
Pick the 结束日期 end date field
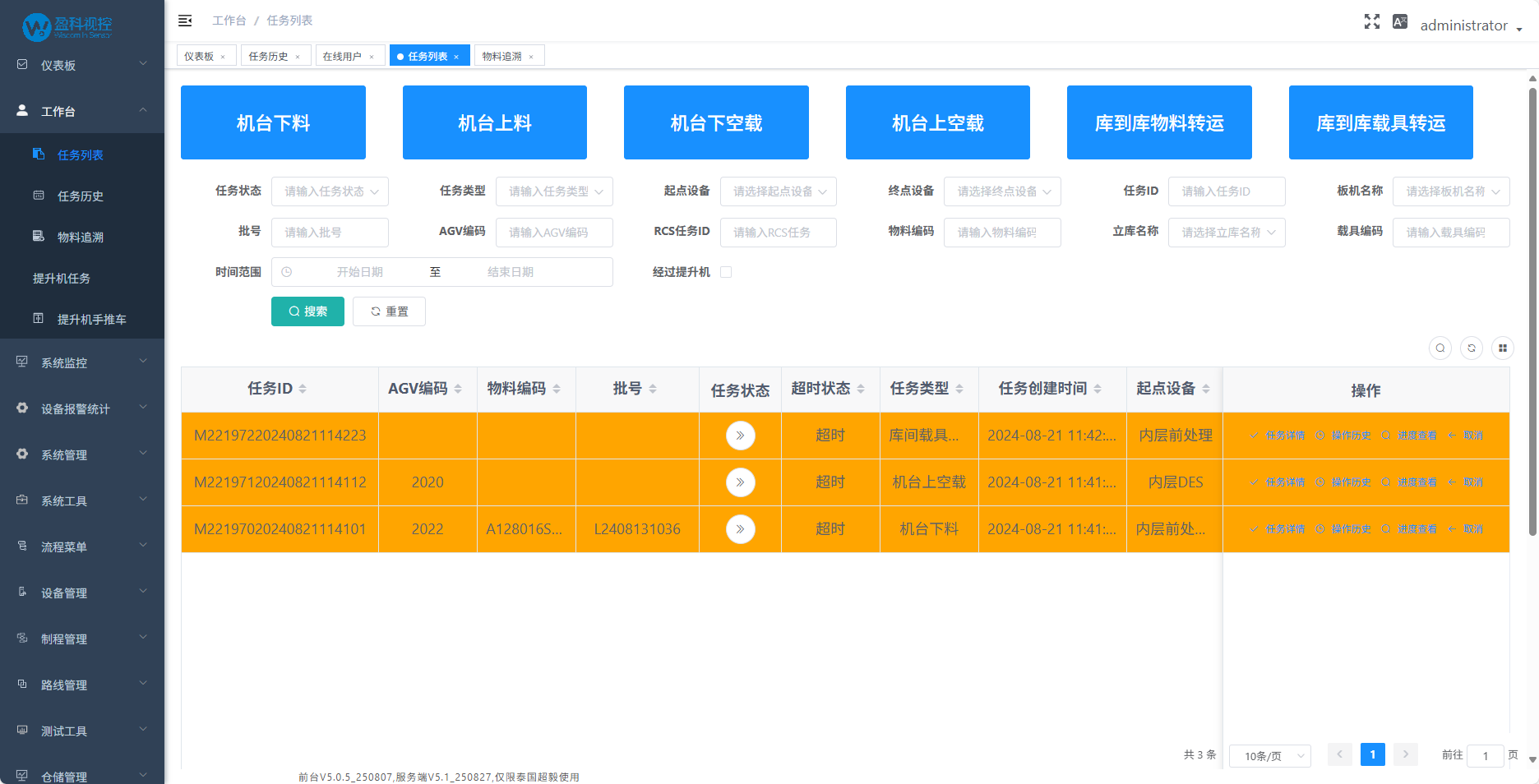[x=511, y=272]
